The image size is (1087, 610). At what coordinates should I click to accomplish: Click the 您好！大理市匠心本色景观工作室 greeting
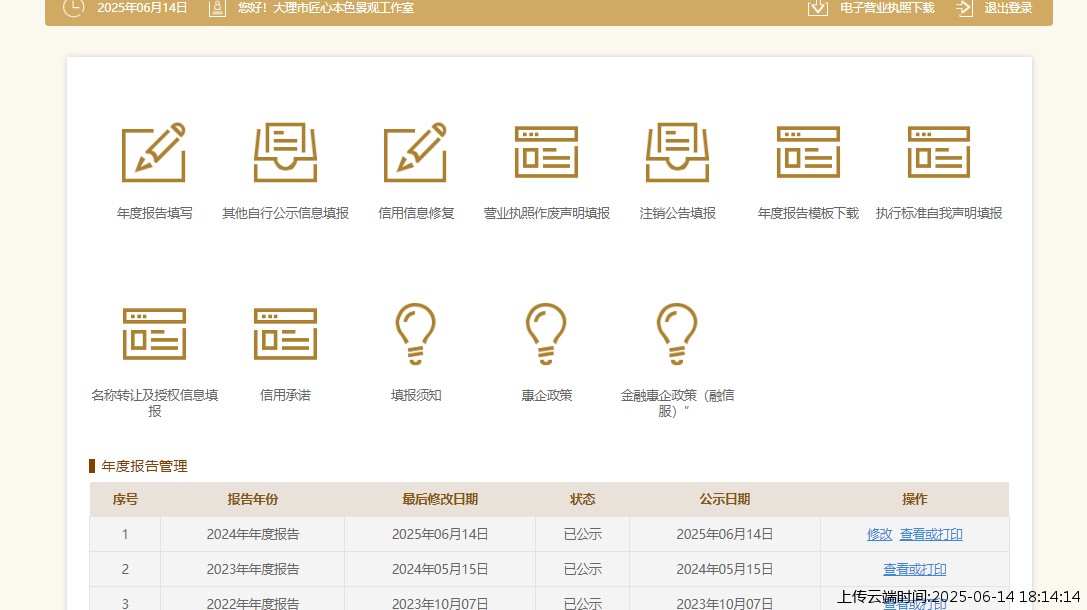click(326, 8)
